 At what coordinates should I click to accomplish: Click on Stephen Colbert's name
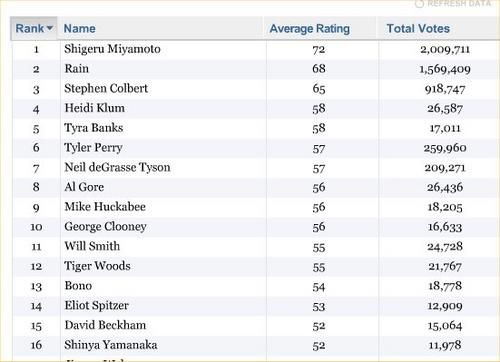tap(106, 88)
